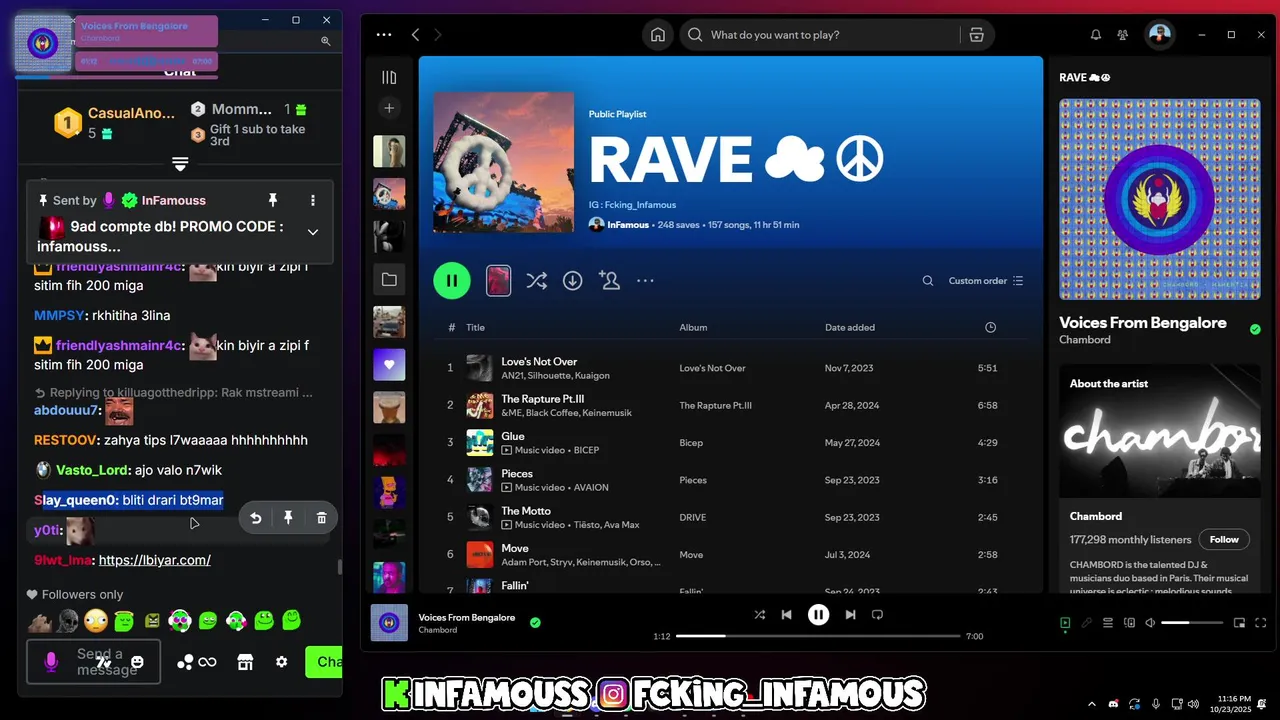Enter full screen mode in Spotify
This screenshot has width=1280, height=720.
pos(1259,623)
